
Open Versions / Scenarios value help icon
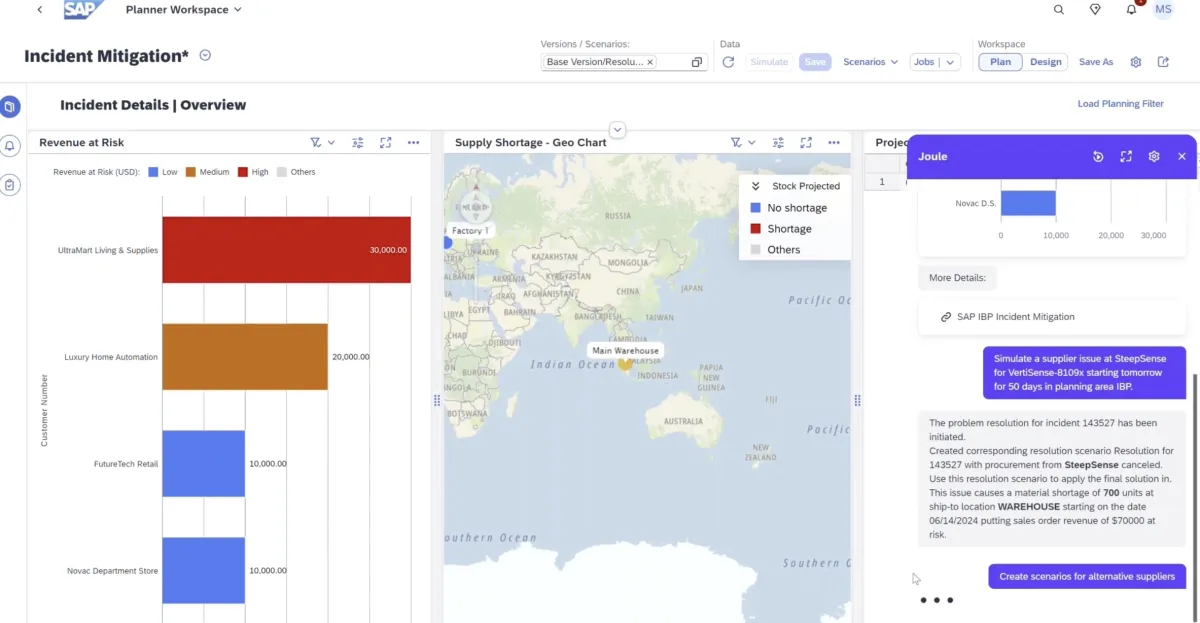pos(697,62)
